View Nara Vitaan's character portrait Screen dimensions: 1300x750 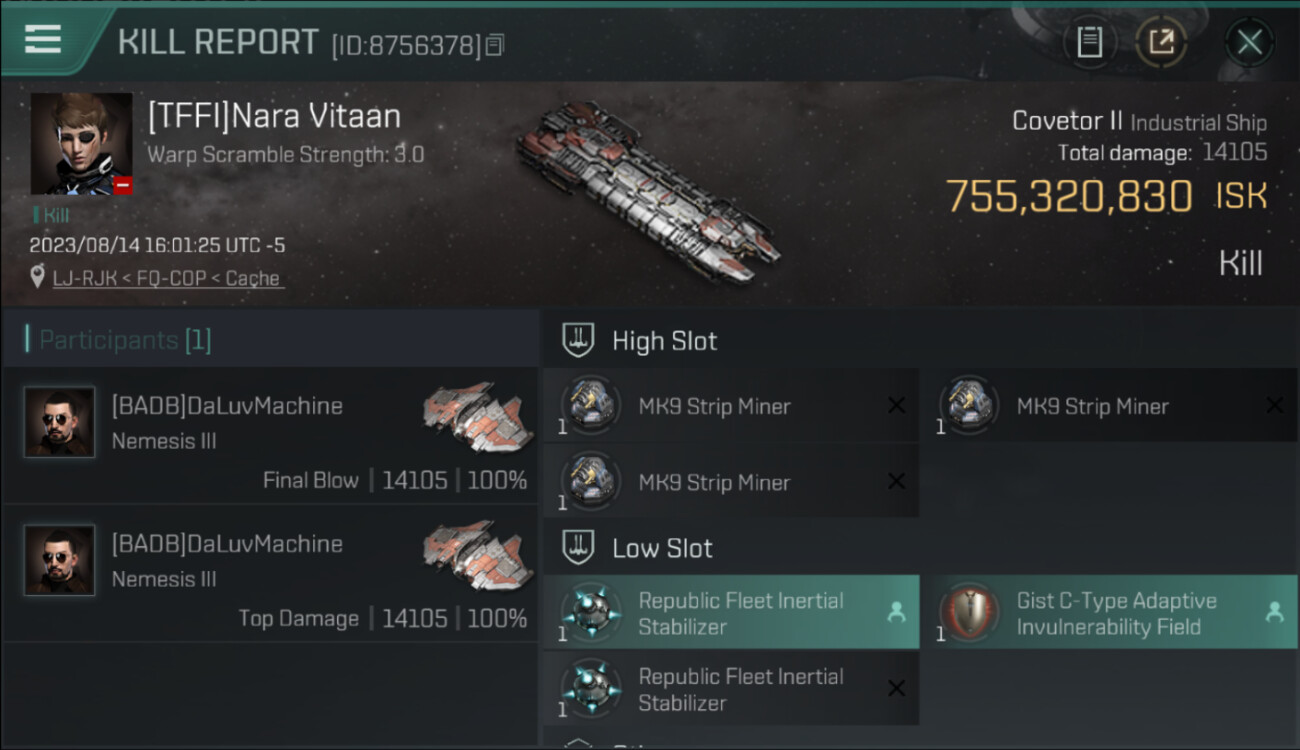click(x=81, y=143)
